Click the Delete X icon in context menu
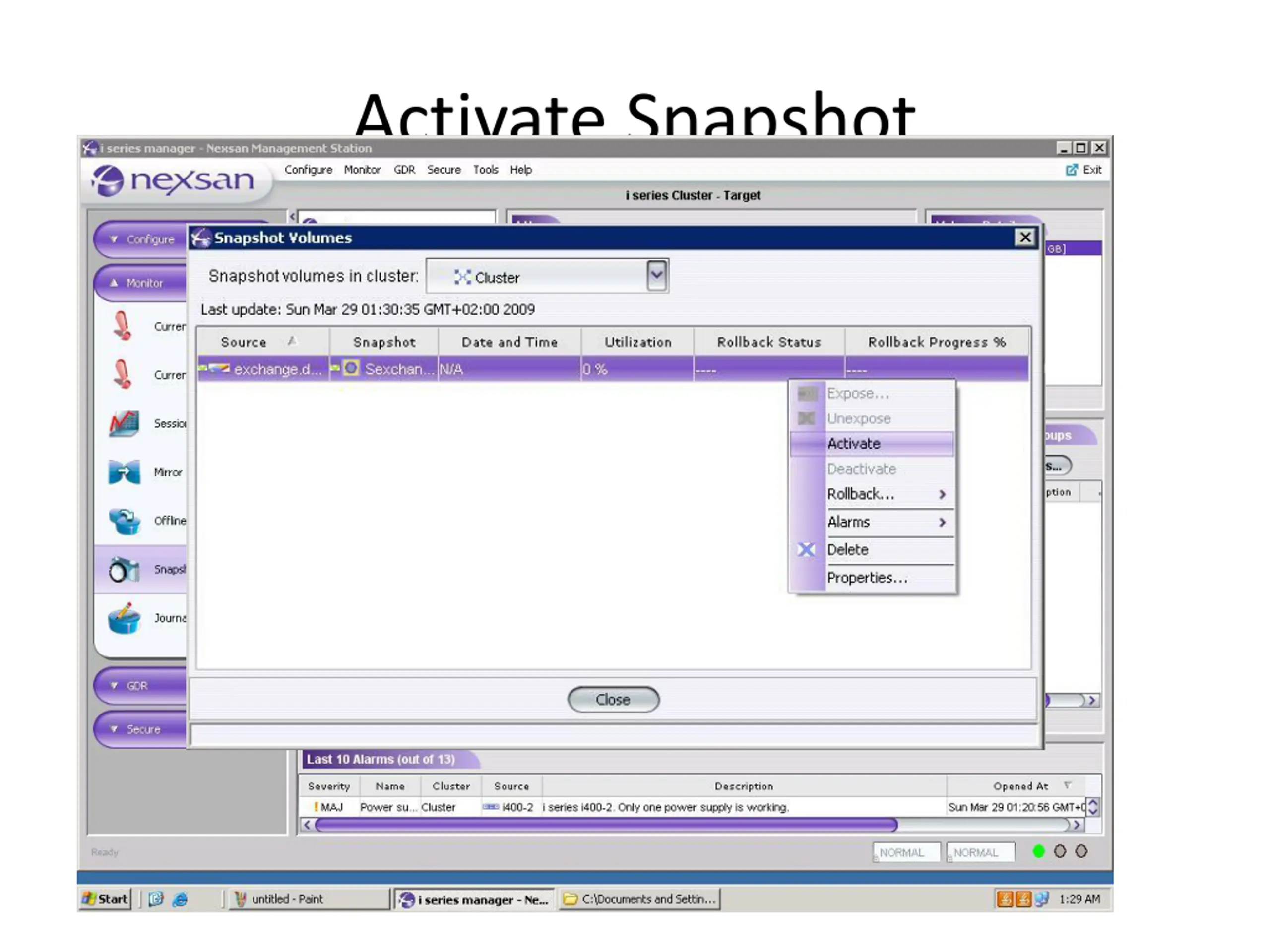 pos(806,550)
